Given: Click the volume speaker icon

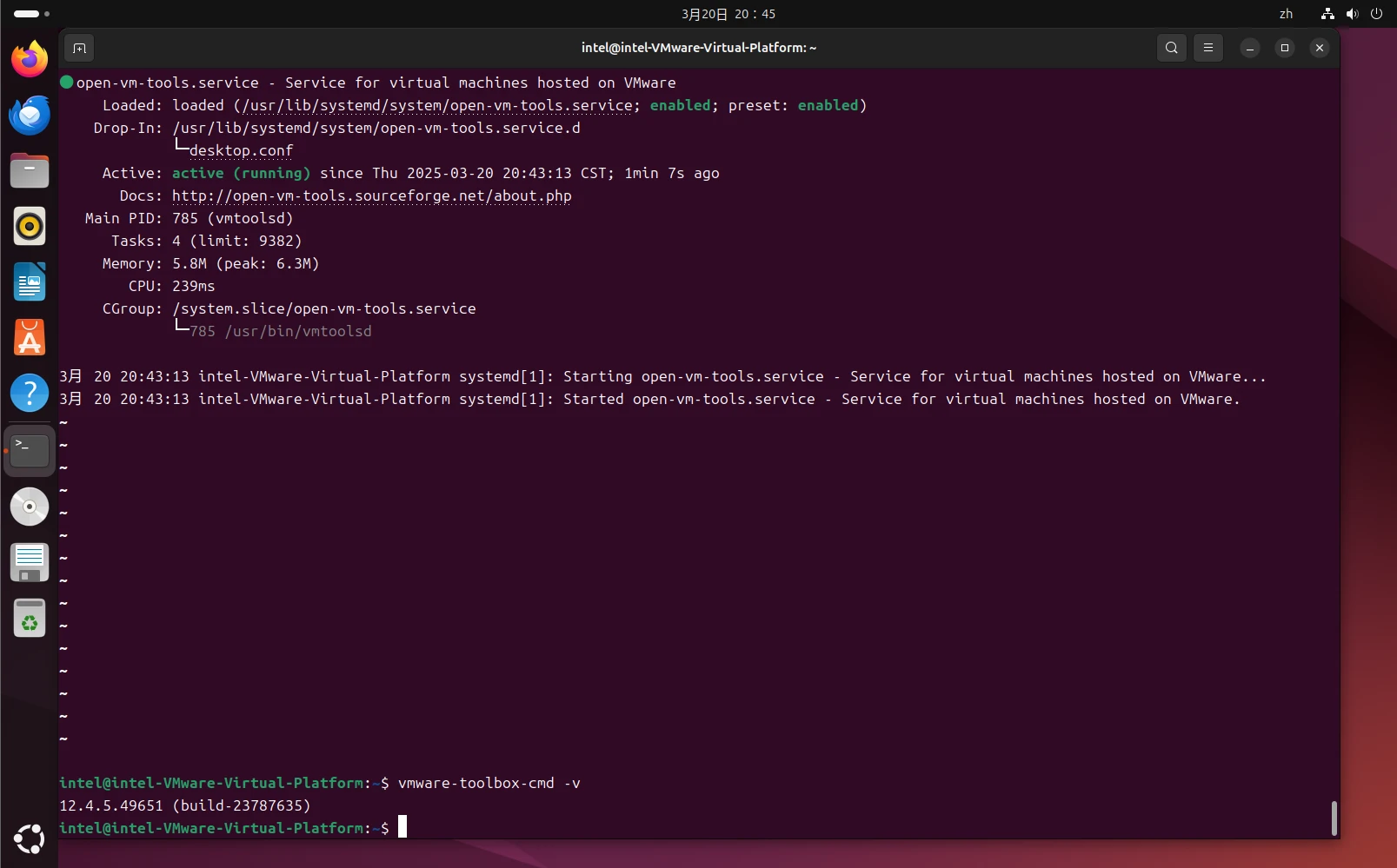Looking at the screenshot, I should tap(1352, 14).
